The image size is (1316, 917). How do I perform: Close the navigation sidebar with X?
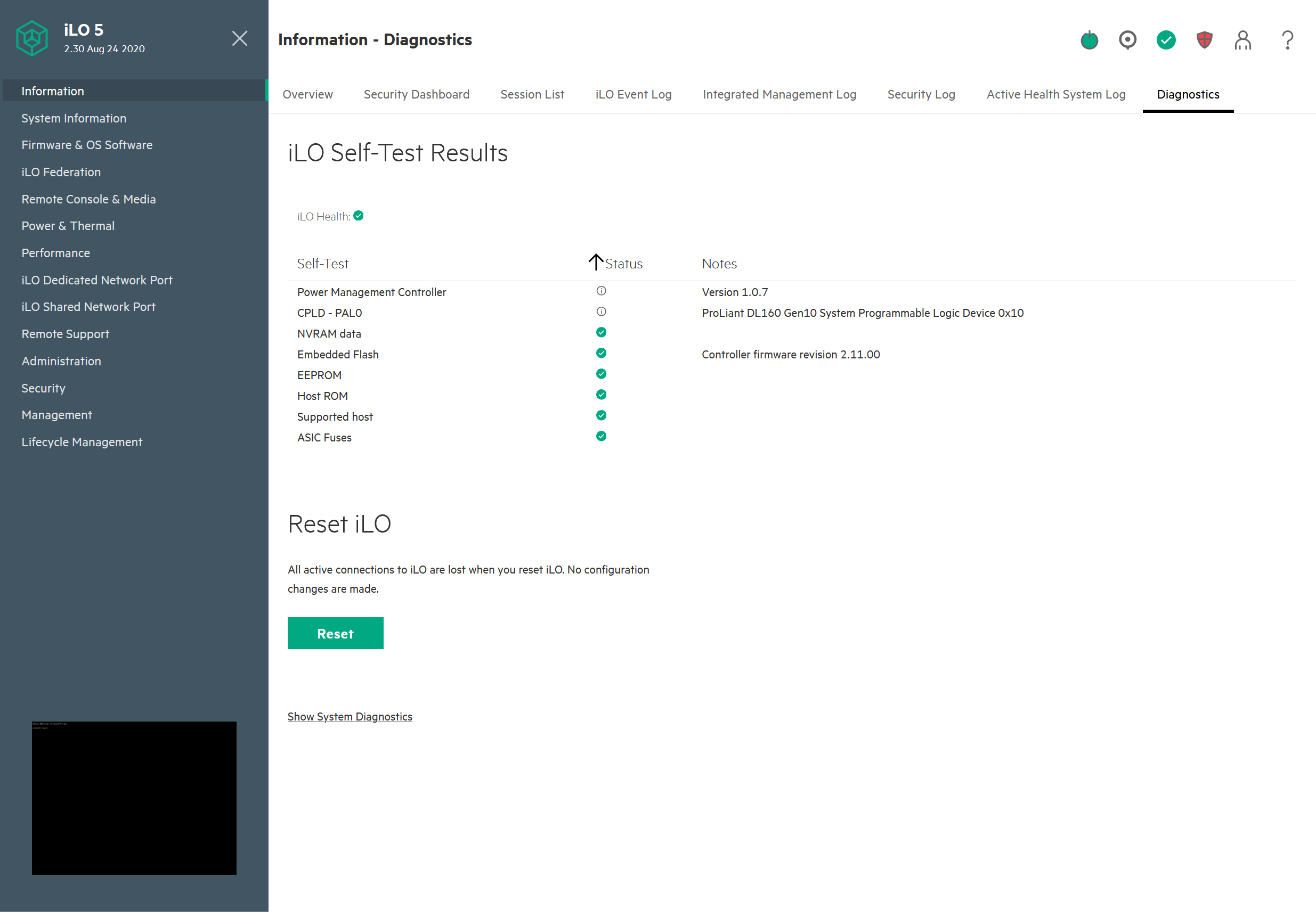240,38
